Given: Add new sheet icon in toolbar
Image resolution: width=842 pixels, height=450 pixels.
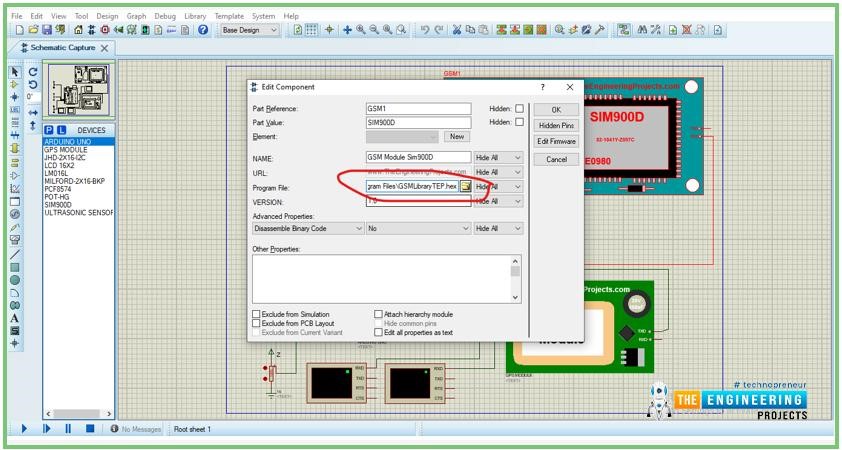Looking at the screenshot, I should (672, 30).
